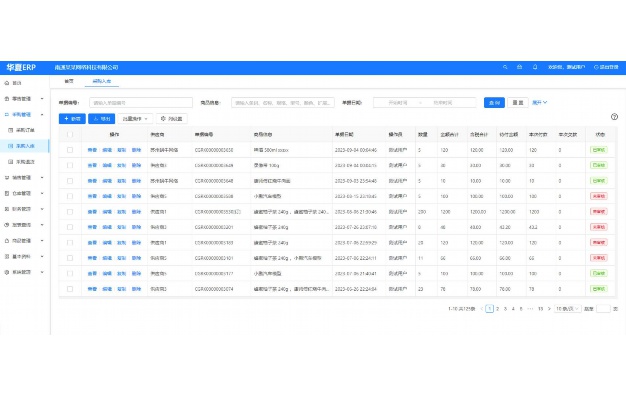Switch to the 首页 tab
626x396 pixels.
click(x=69, y=81)
